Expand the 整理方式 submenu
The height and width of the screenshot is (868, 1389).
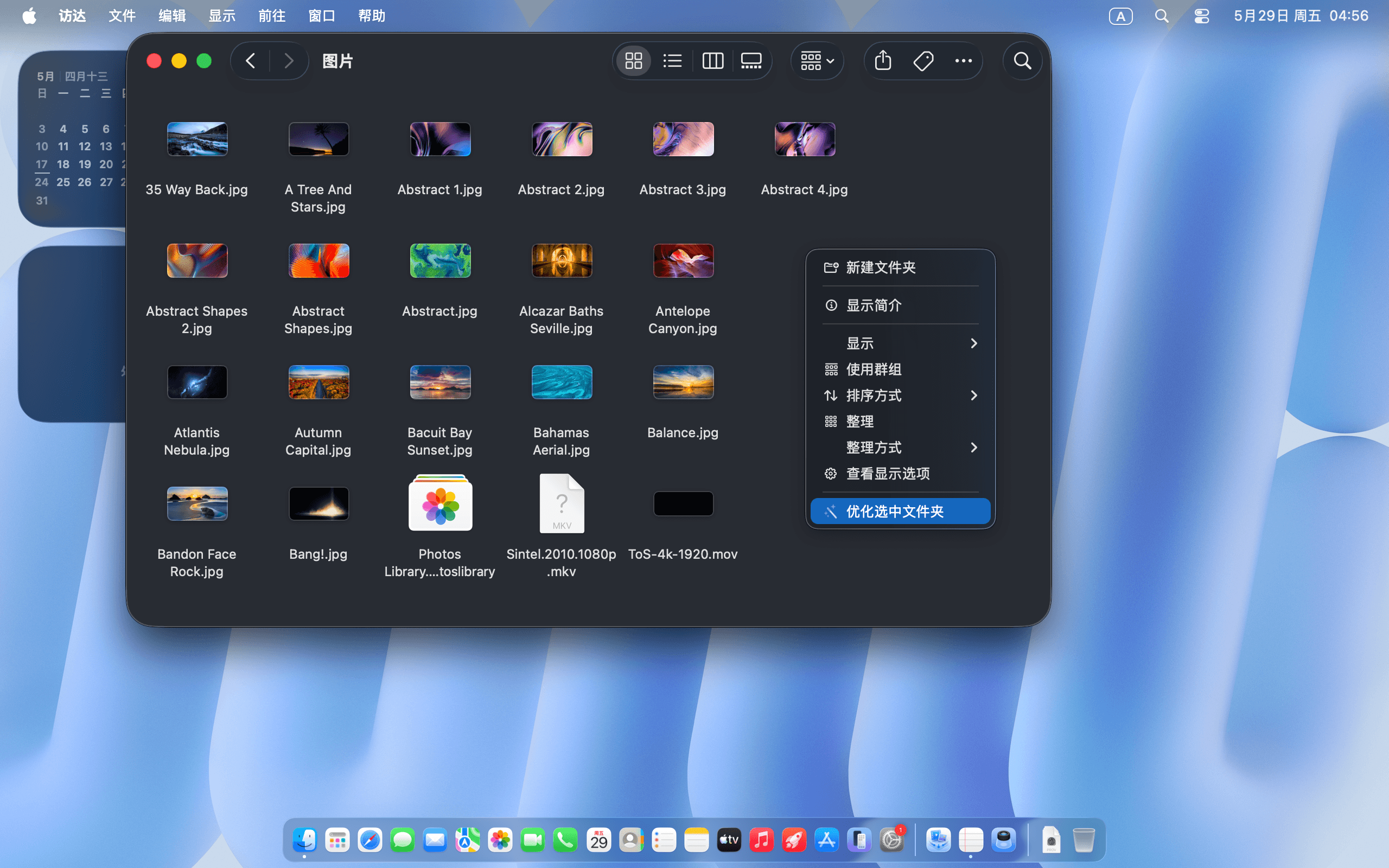[901, 448]
